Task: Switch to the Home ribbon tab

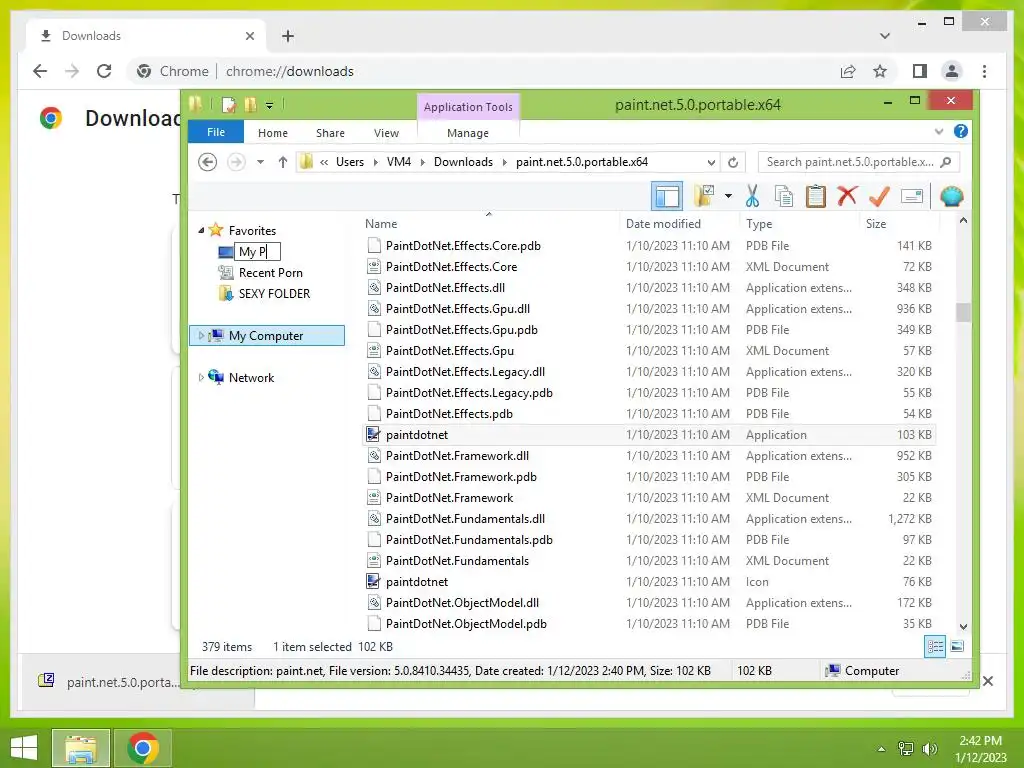Action: coord(272,133)
